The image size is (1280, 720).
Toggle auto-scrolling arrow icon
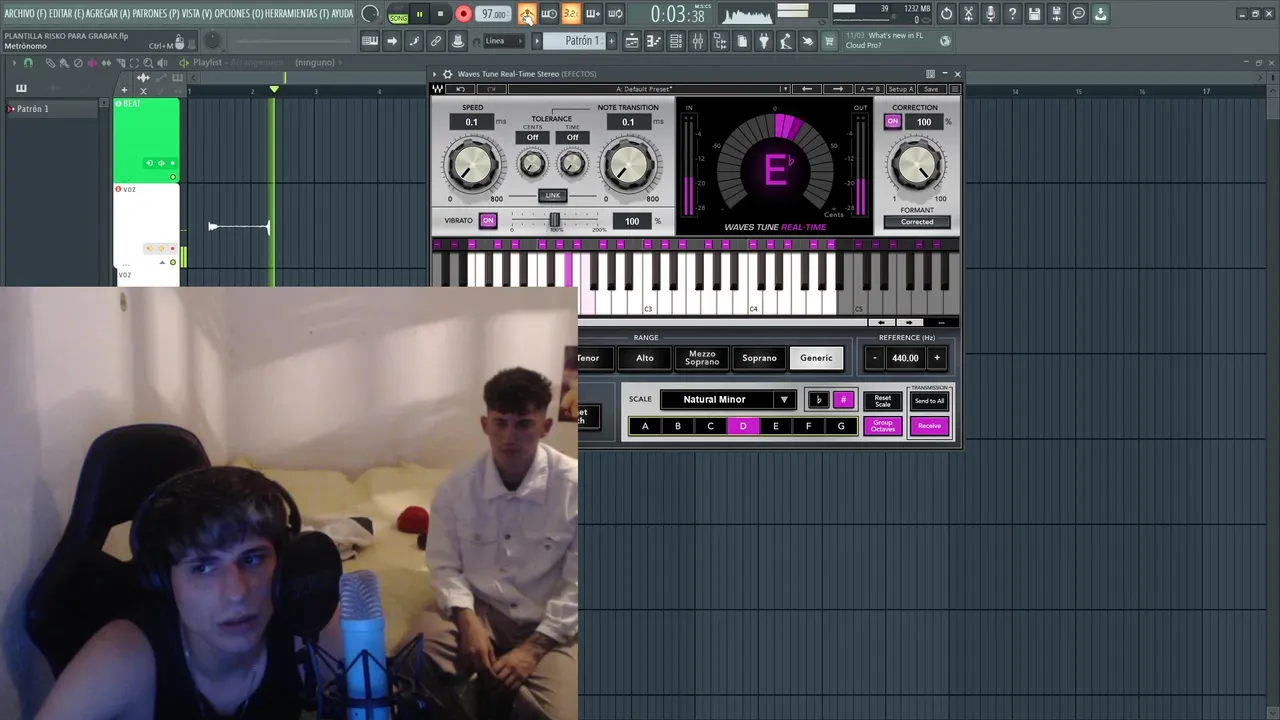point(392,41)
